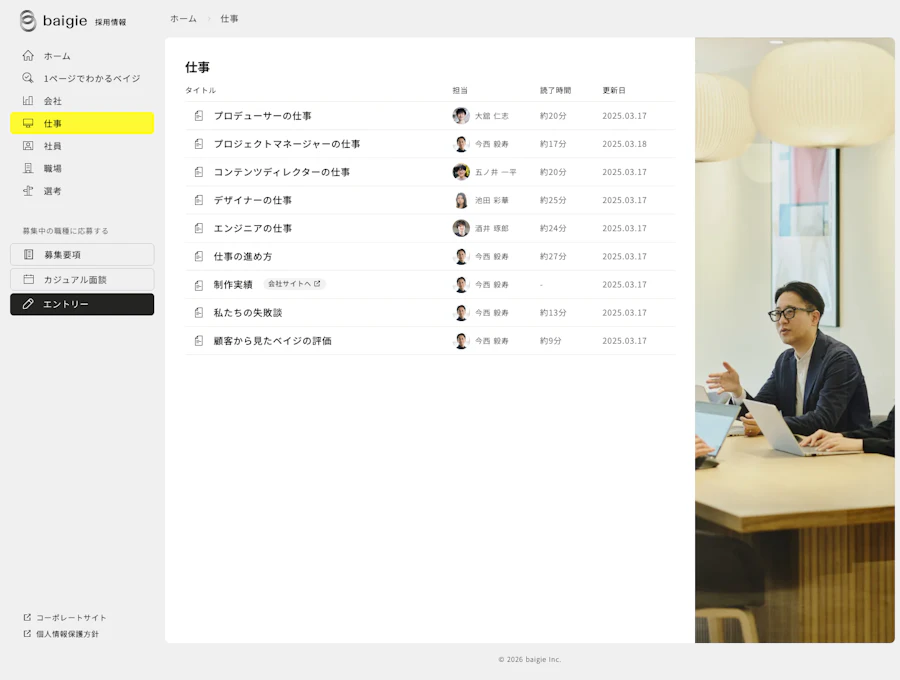Click the document icon in プロデューサーの仕事 row
Viewport: 900px width, 680px height.
pos(199,116)
